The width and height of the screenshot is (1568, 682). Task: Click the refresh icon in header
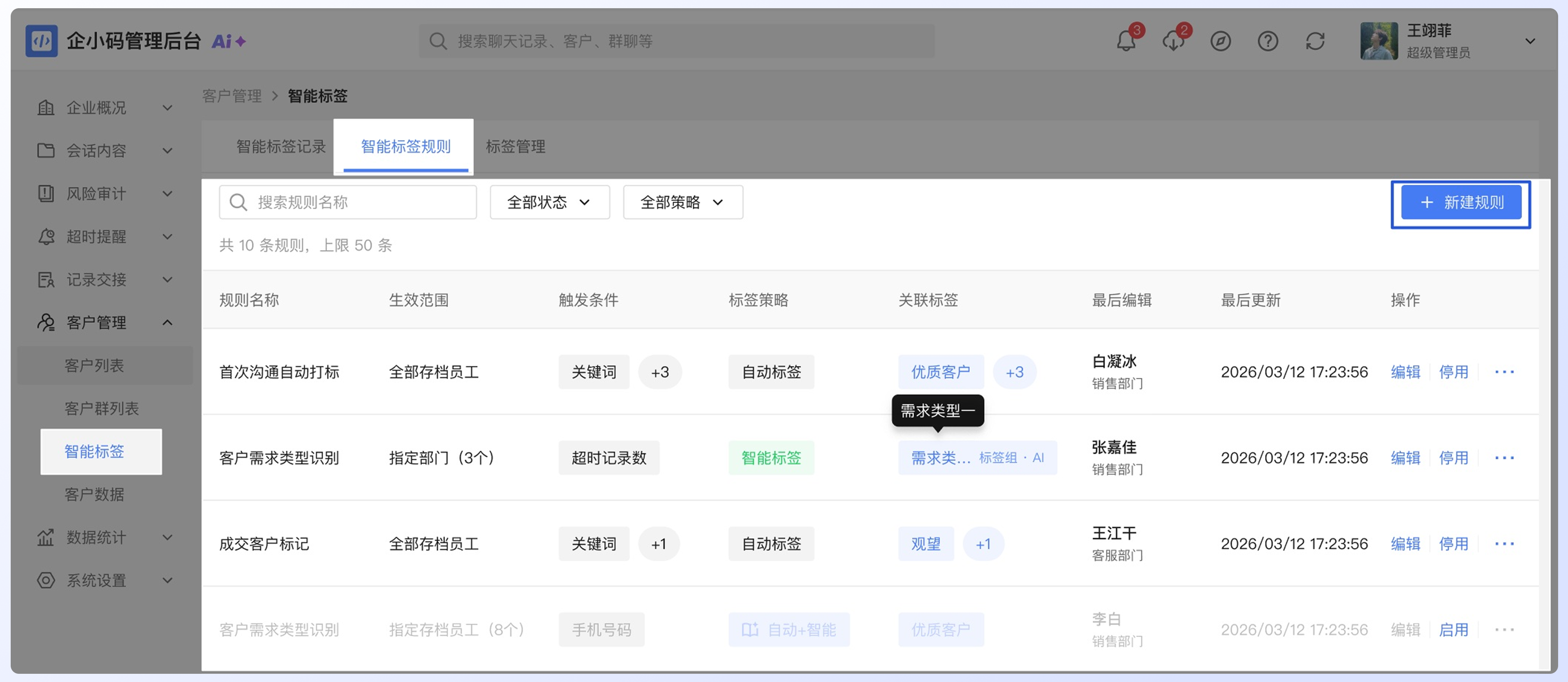click(1316, 41)
